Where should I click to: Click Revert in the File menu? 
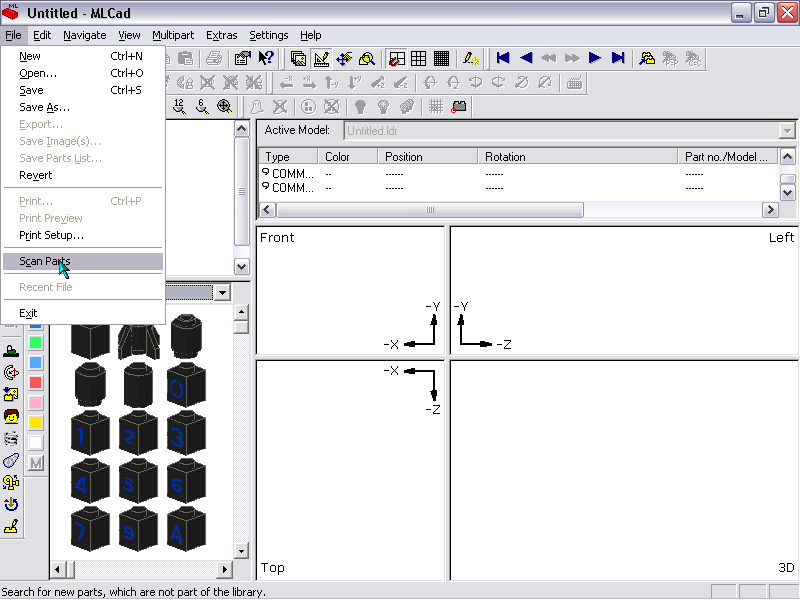tap(83, 175)
